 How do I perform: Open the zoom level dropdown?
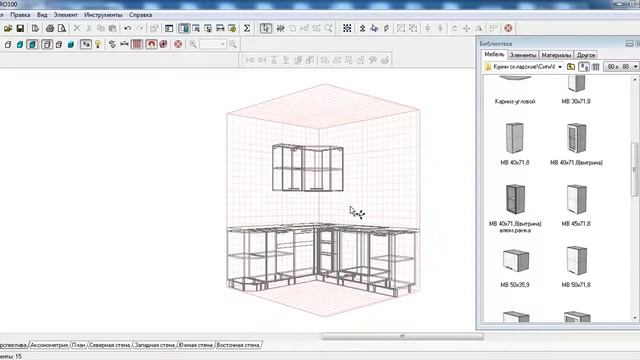[x=223, y=44]
